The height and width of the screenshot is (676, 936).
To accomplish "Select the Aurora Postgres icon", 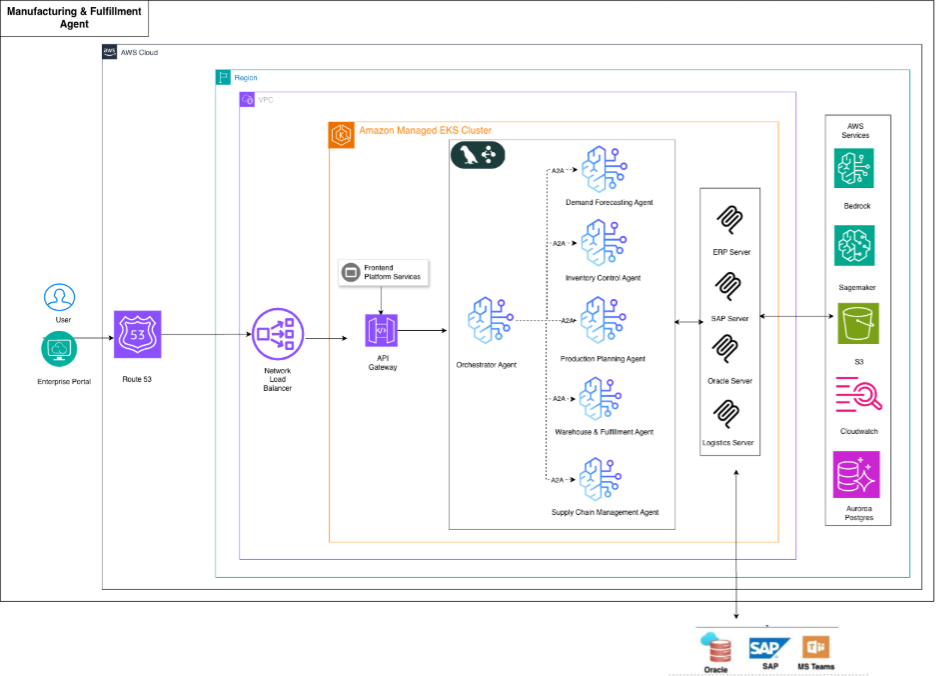I will (857, 475).
